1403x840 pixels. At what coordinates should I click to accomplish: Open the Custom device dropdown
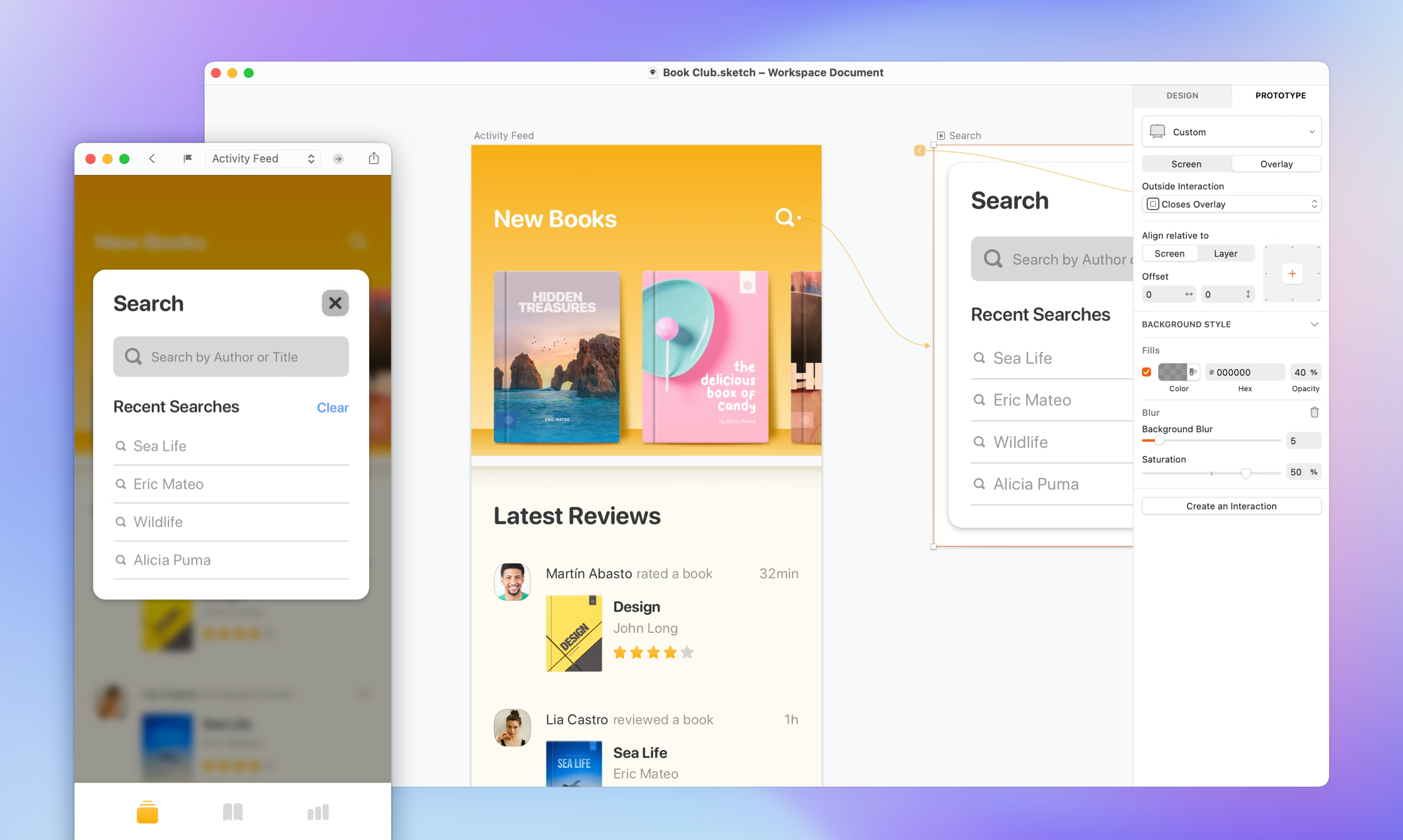1232,131
